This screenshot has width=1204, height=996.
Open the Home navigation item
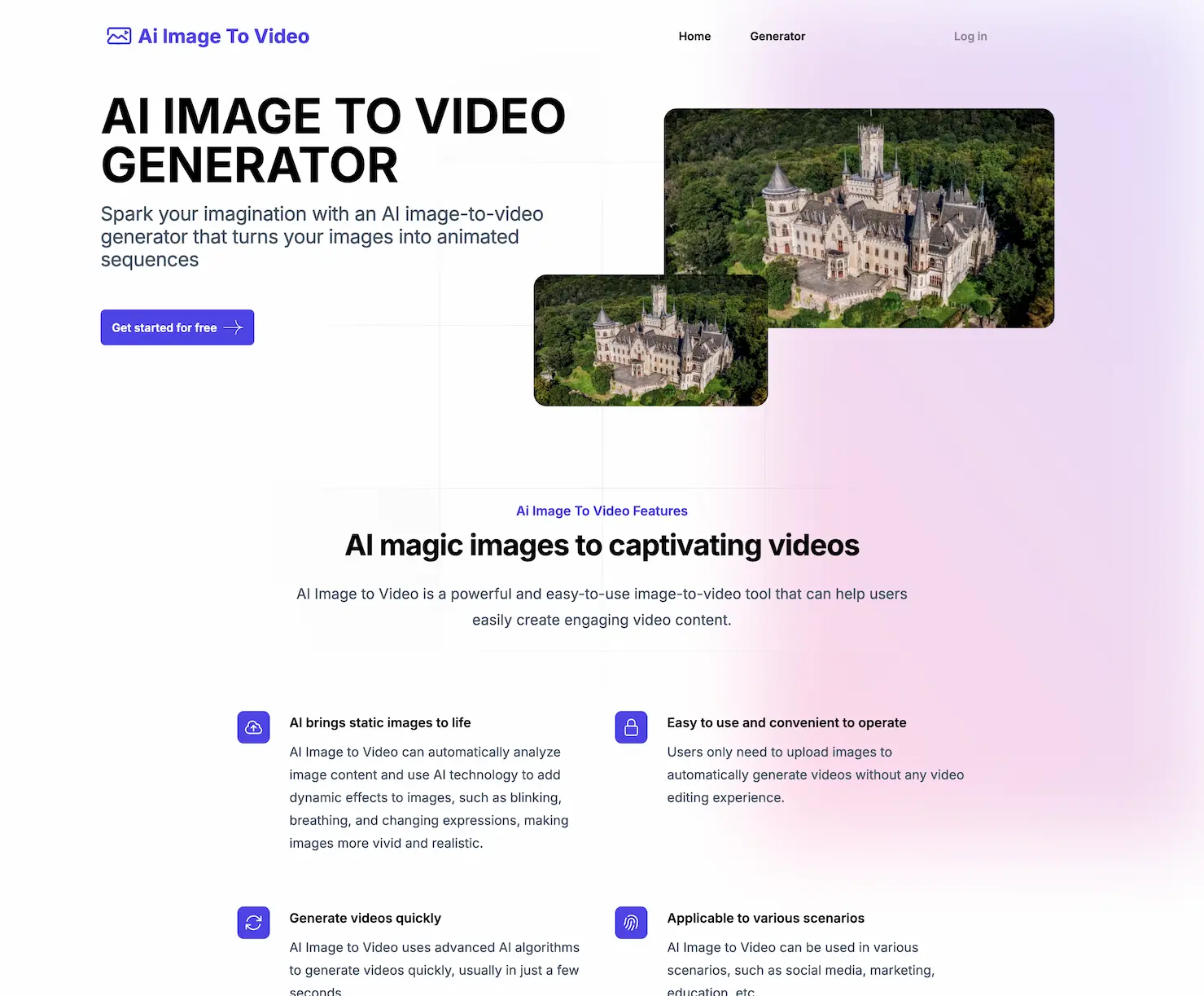[x=694, y=36]
